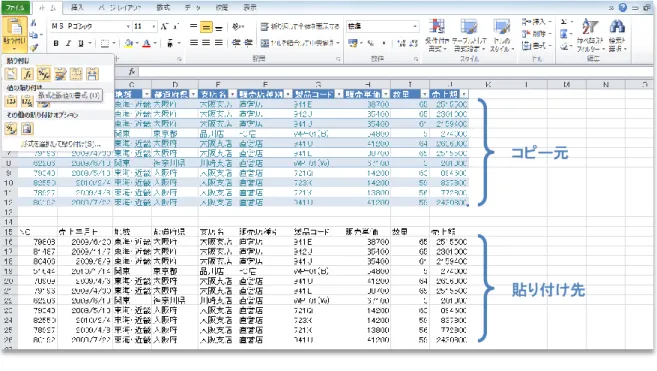The image size is (657, 371).
Task: Open the Format as Table menu
Action: click(470, 36)
